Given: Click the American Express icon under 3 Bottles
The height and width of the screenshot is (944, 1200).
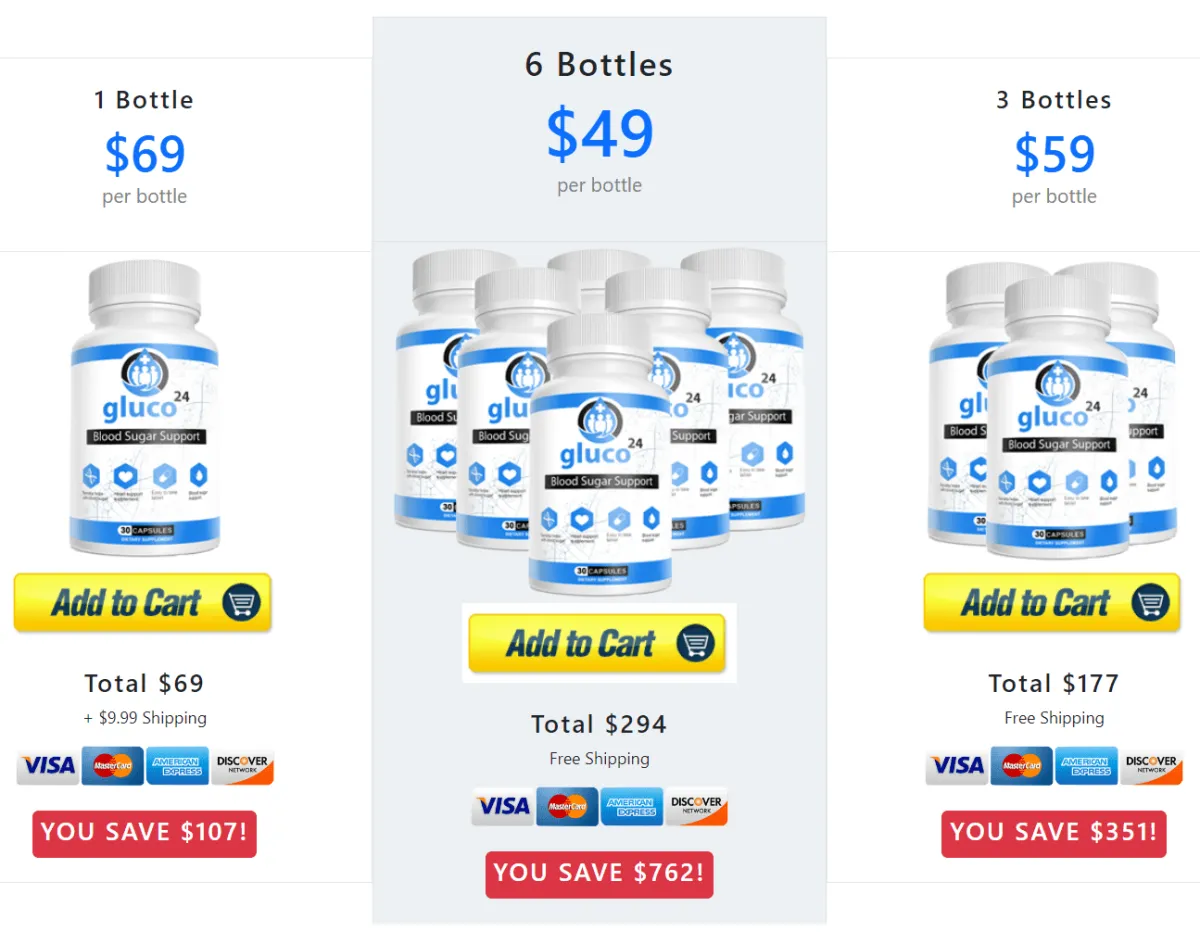Looking at the screenshot, I should tap(1087, 766).
